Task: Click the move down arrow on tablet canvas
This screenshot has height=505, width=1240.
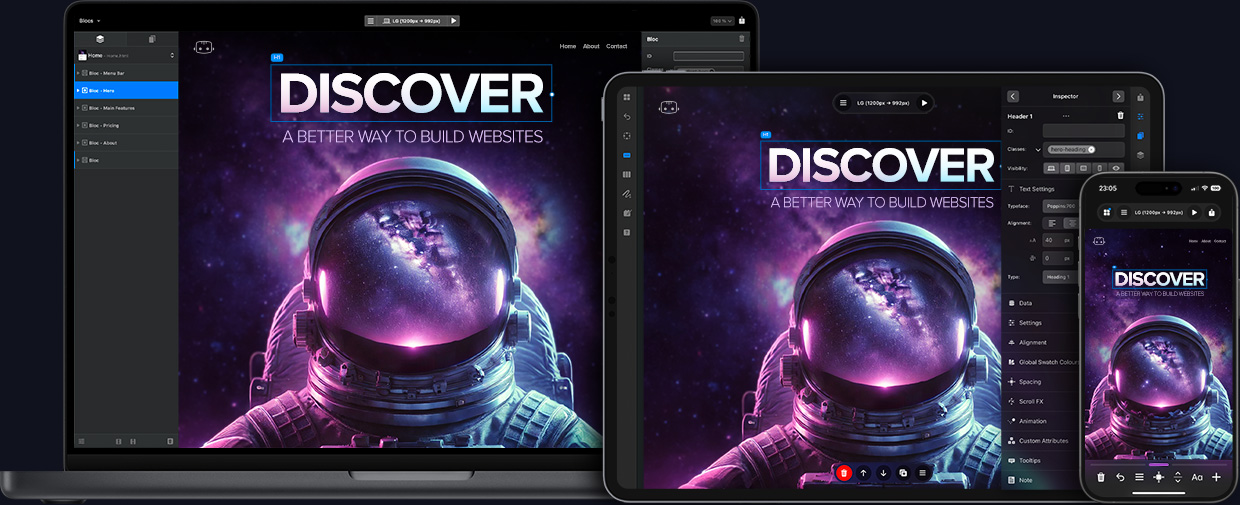Action: [883, 472]
